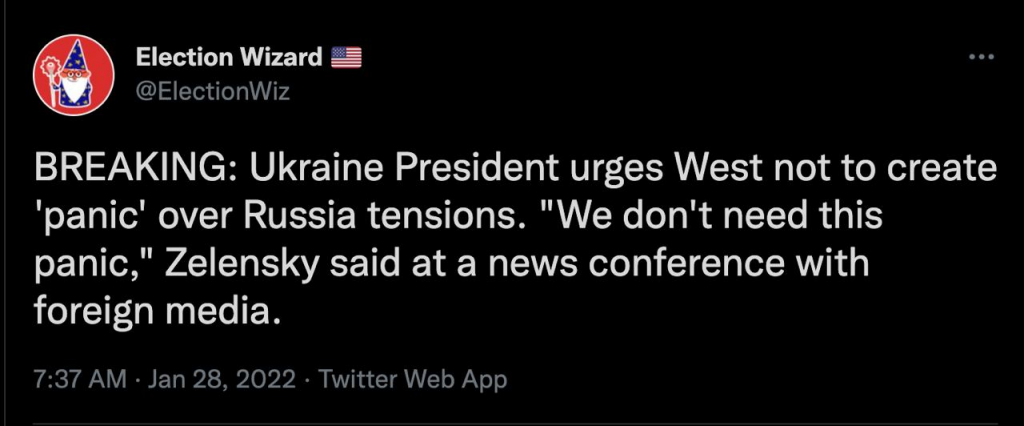The height and width of the screenshot is (426, 1024).
Task: Click the Election Wizard display name
Action: (228, 58)
